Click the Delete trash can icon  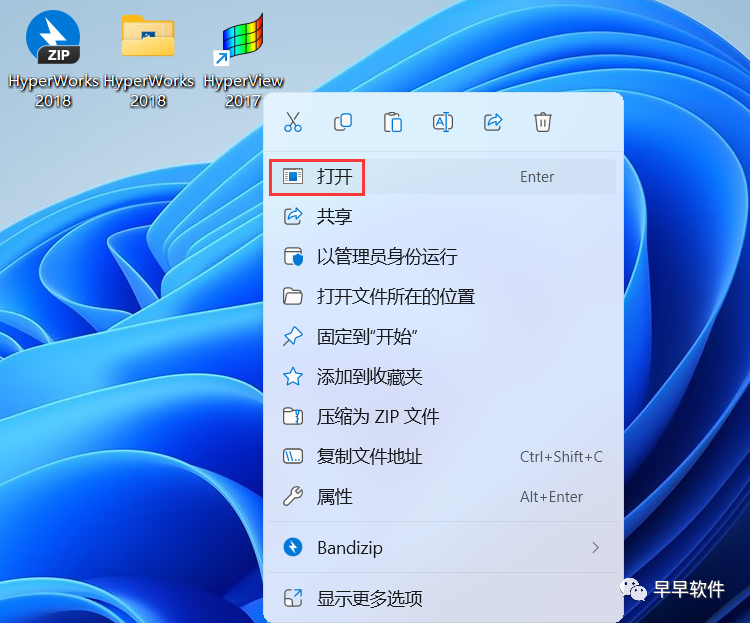pyautogui.click(x=543, y=122)
